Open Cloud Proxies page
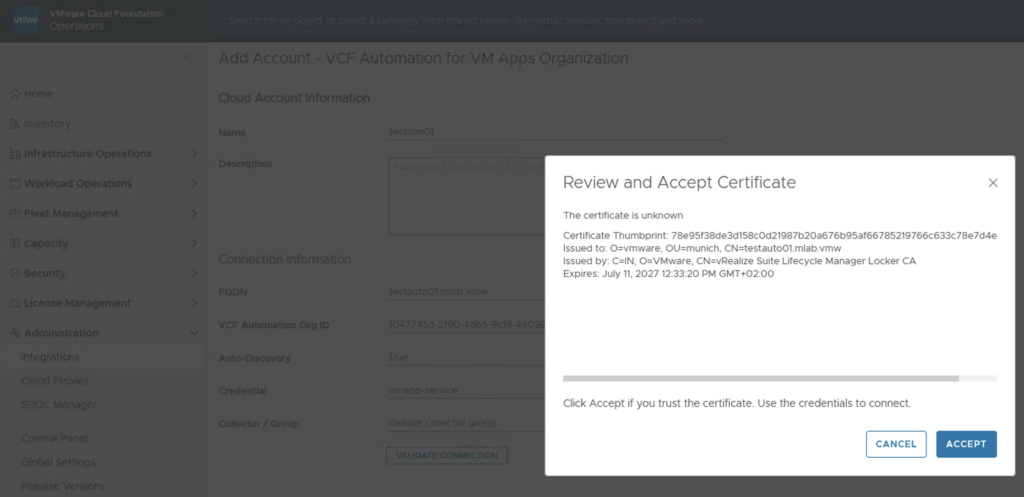1024x497 pixels. point(54,381)
